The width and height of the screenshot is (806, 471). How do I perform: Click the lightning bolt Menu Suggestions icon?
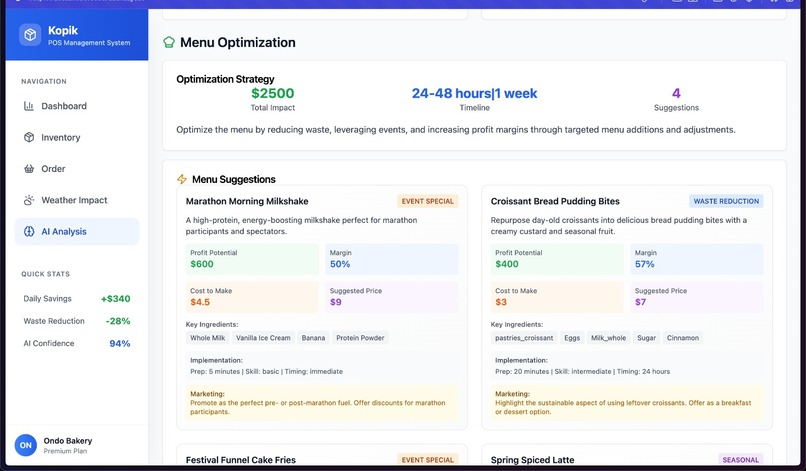click(181, 179)
